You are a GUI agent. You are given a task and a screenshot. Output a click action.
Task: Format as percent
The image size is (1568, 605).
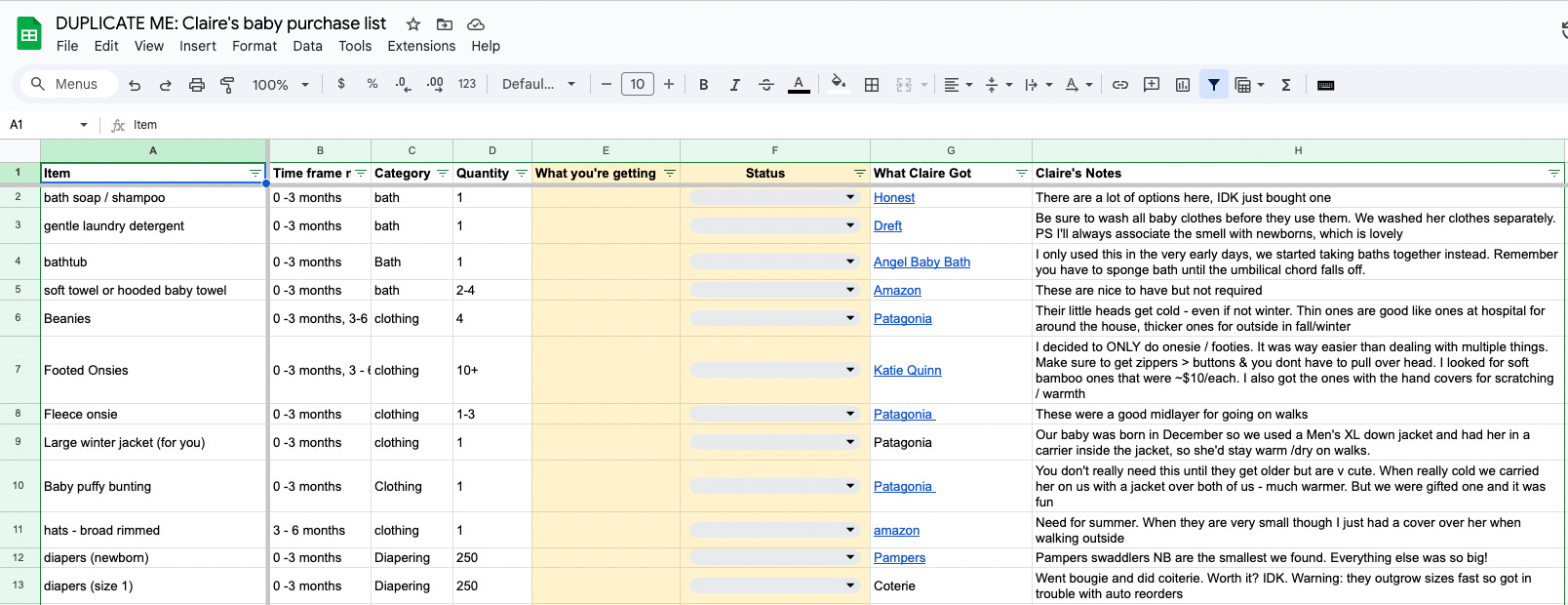[372, 84]
